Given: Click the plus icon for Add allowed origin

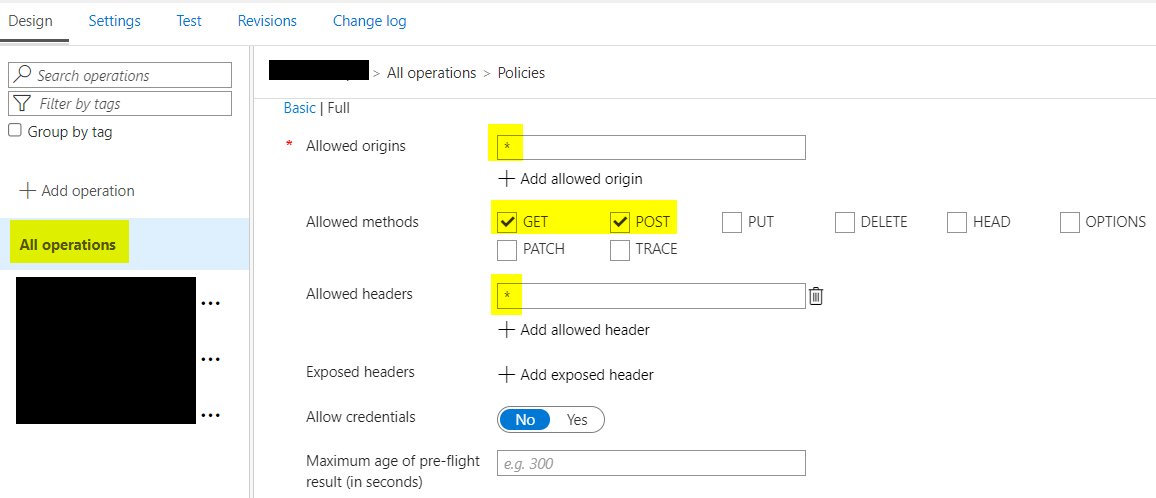Looking at the screenshot, I should (x=506, y=179).
